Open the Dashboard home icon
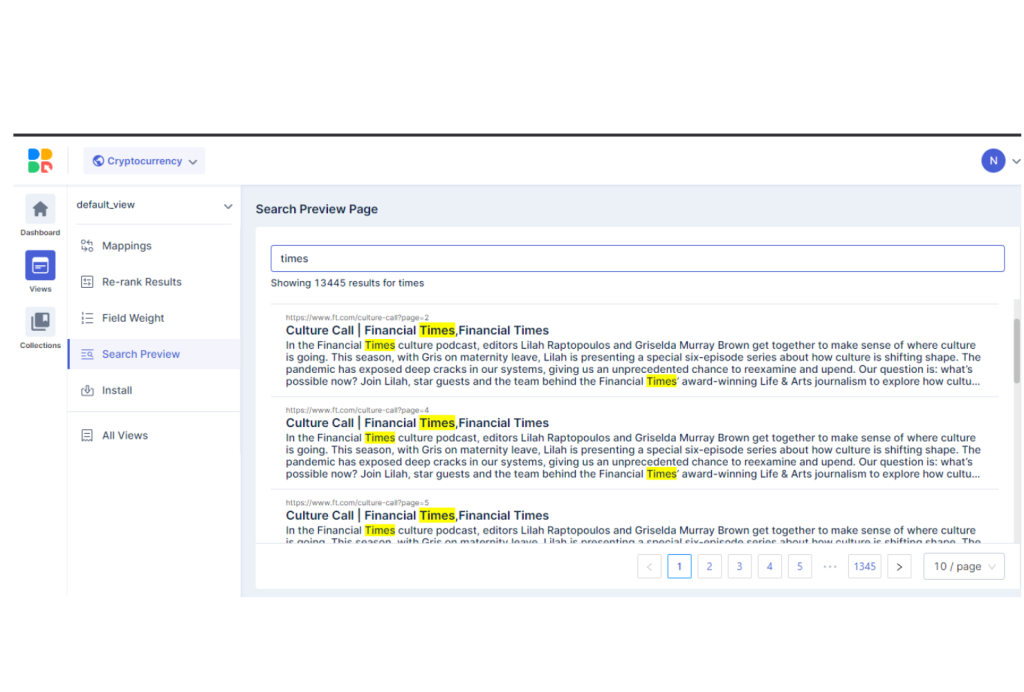Screen dimensions: 1024x692 pos(40,209)
